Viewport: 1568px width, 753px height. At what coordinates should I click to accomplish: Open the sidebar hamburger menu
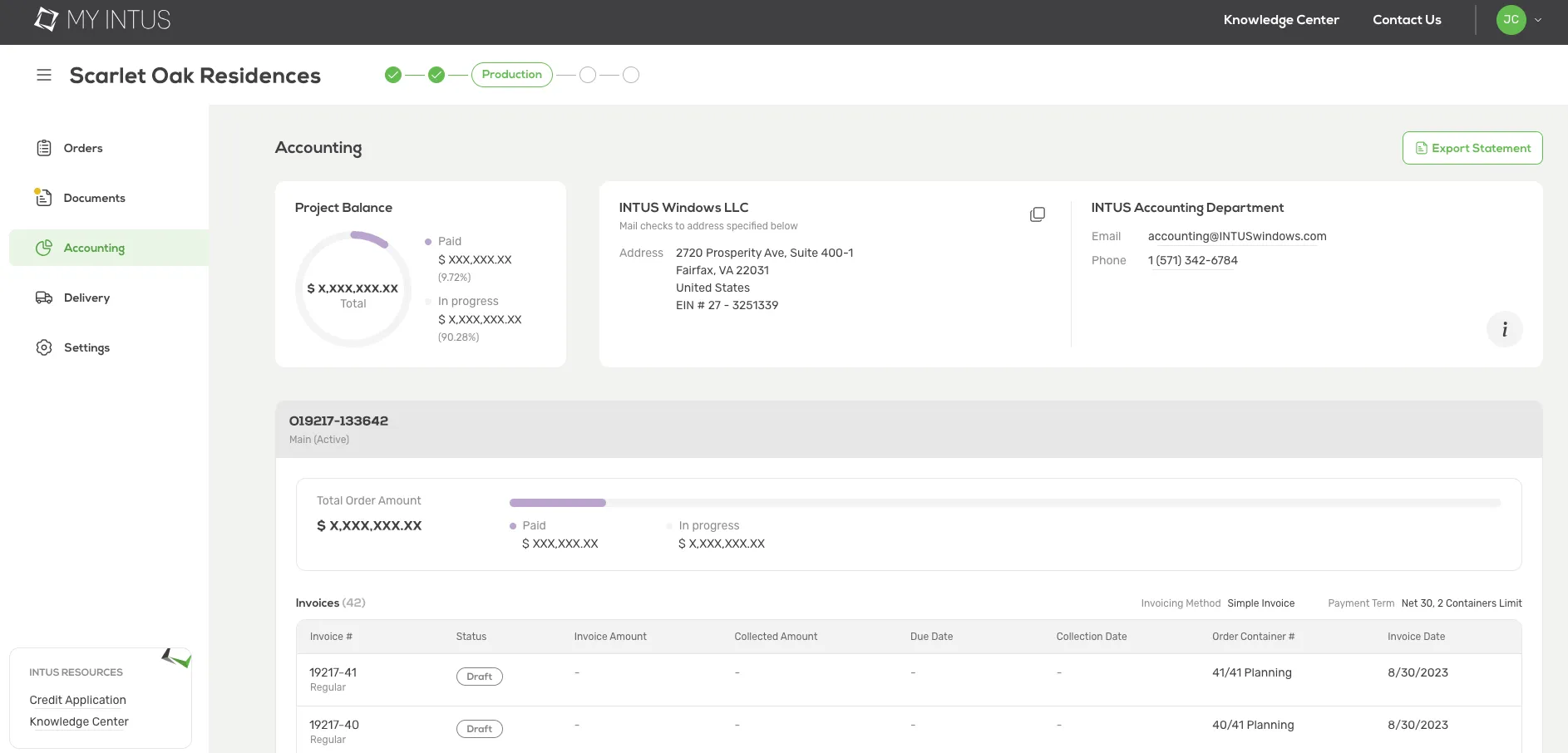[x=44, y=75]
